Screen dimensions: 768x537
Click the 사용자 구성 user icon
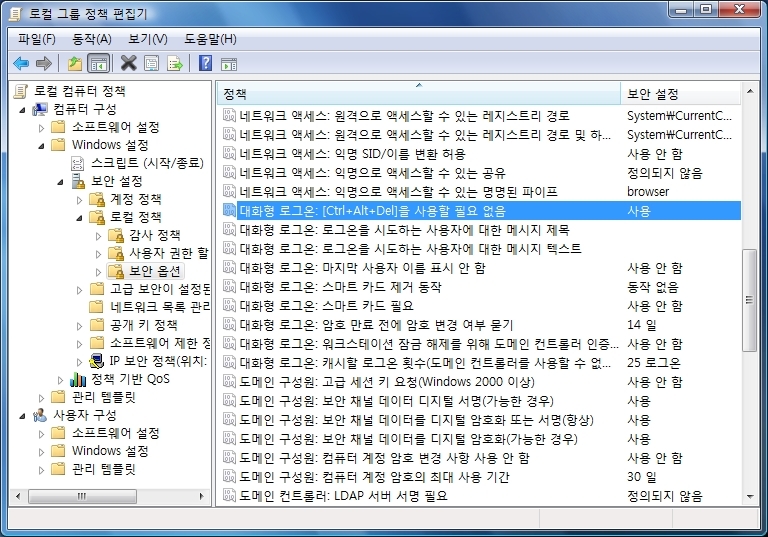point(40,415)
